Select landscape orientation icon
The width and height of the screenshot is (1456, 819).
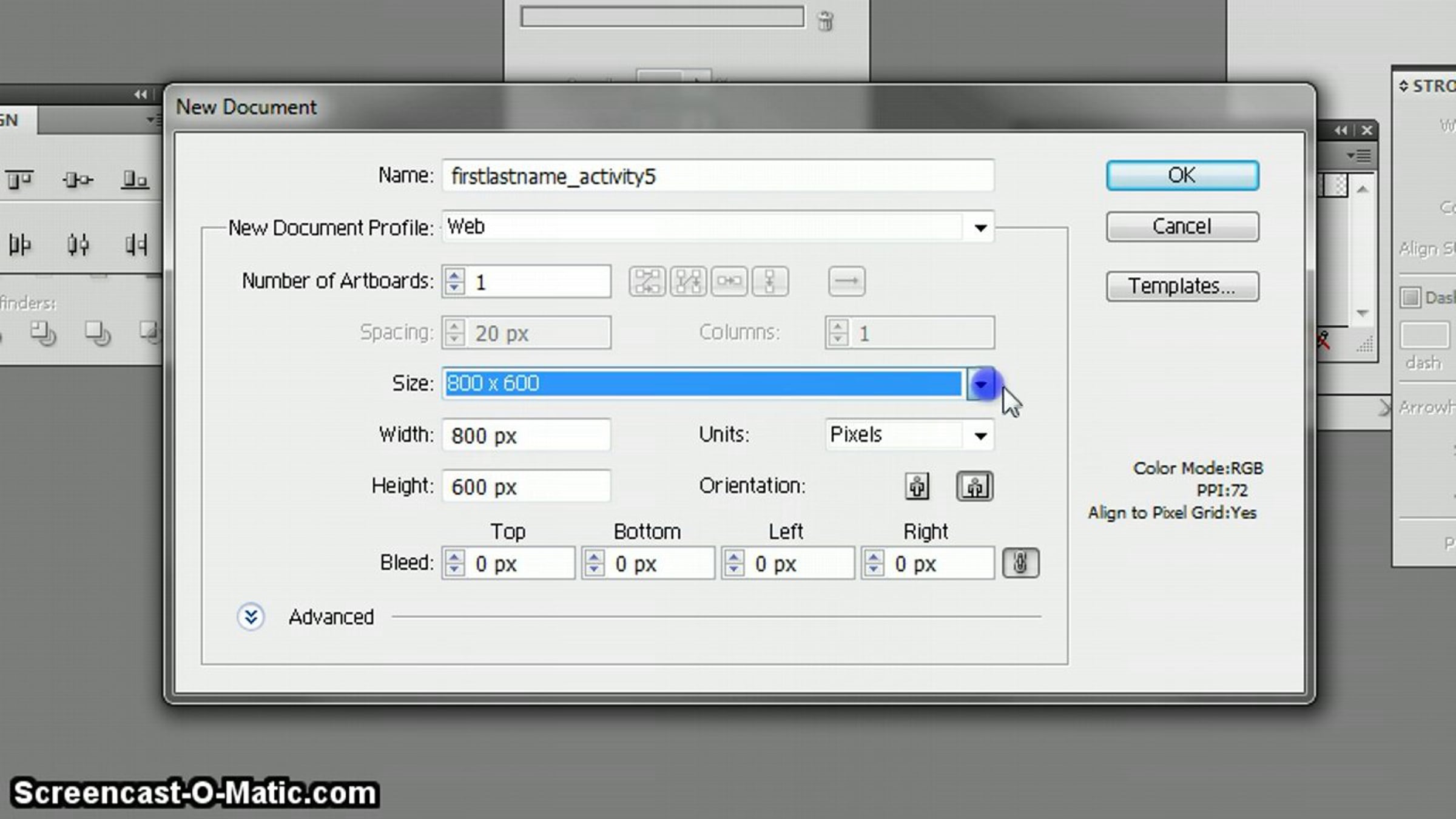click(x=974, y=486)
